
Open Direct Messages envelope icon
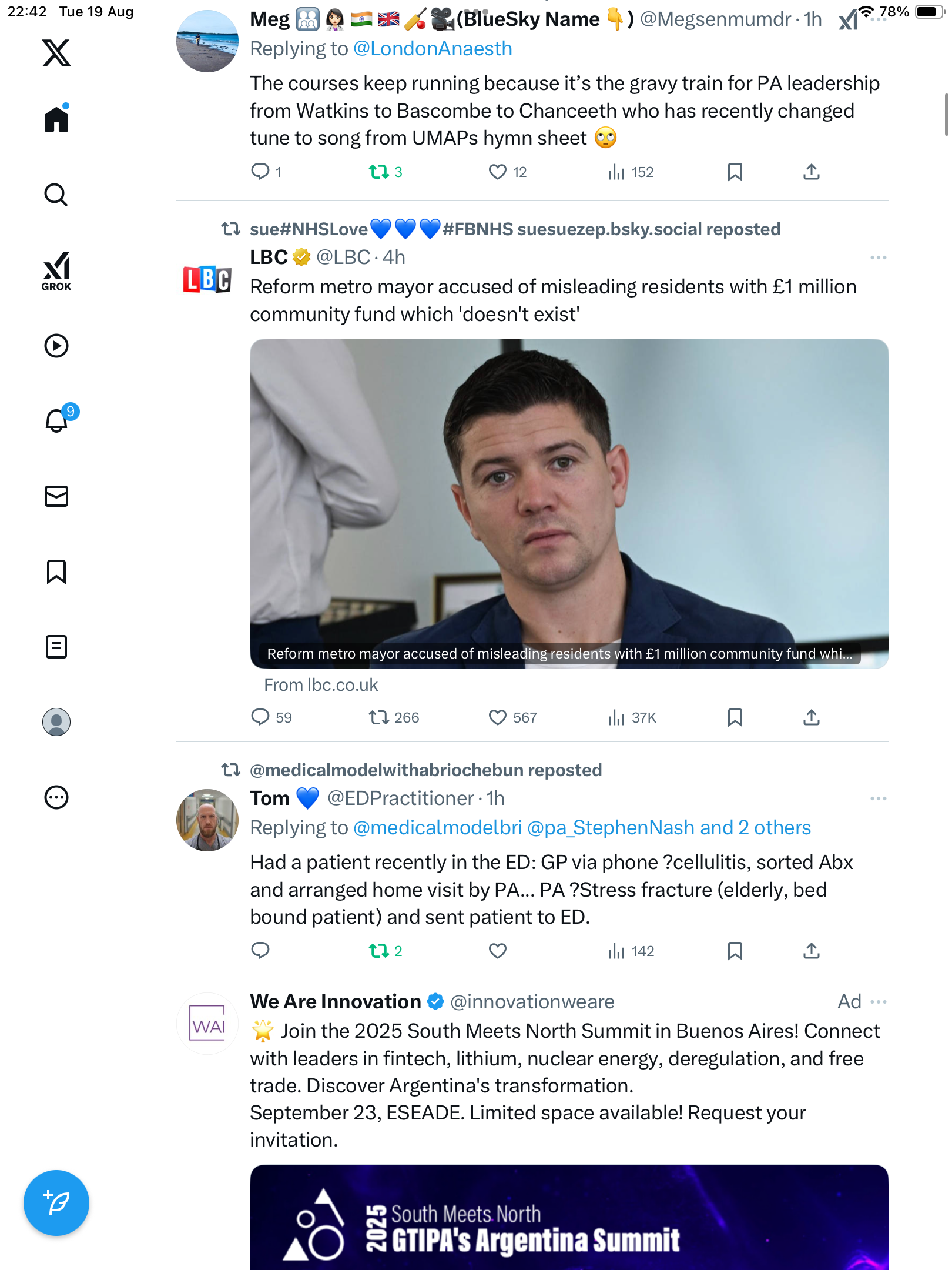tap(56, 496)
